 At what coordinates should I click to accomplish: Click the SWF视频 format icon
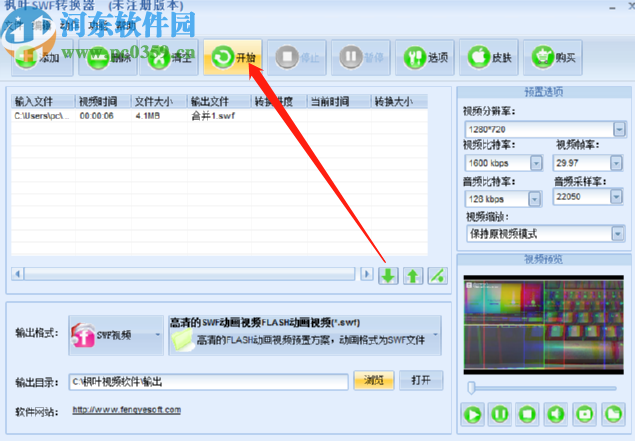click(83, 335)
